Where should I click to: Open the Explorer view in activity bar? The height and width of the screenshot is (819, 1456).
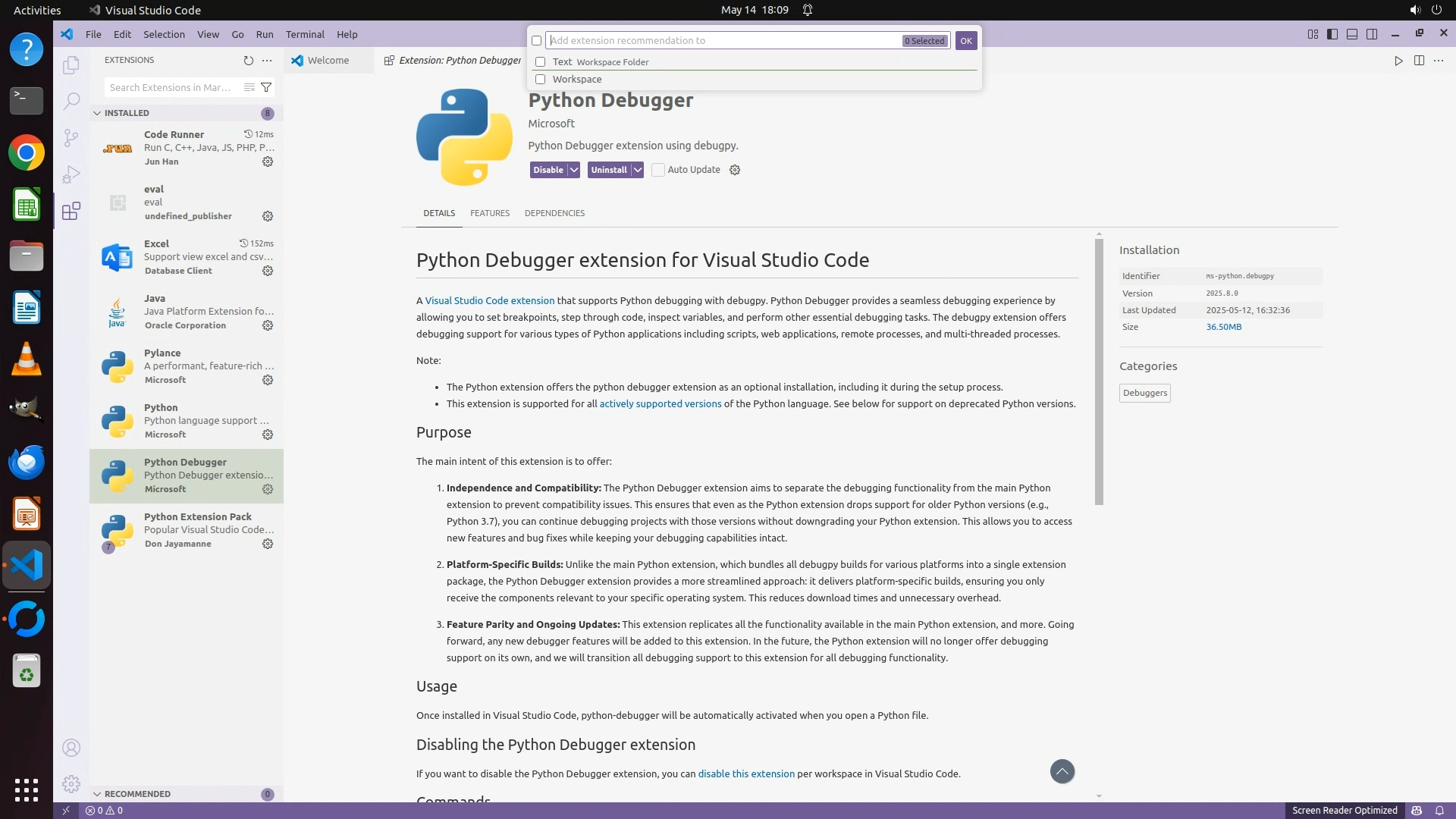[x=71, y=65]
